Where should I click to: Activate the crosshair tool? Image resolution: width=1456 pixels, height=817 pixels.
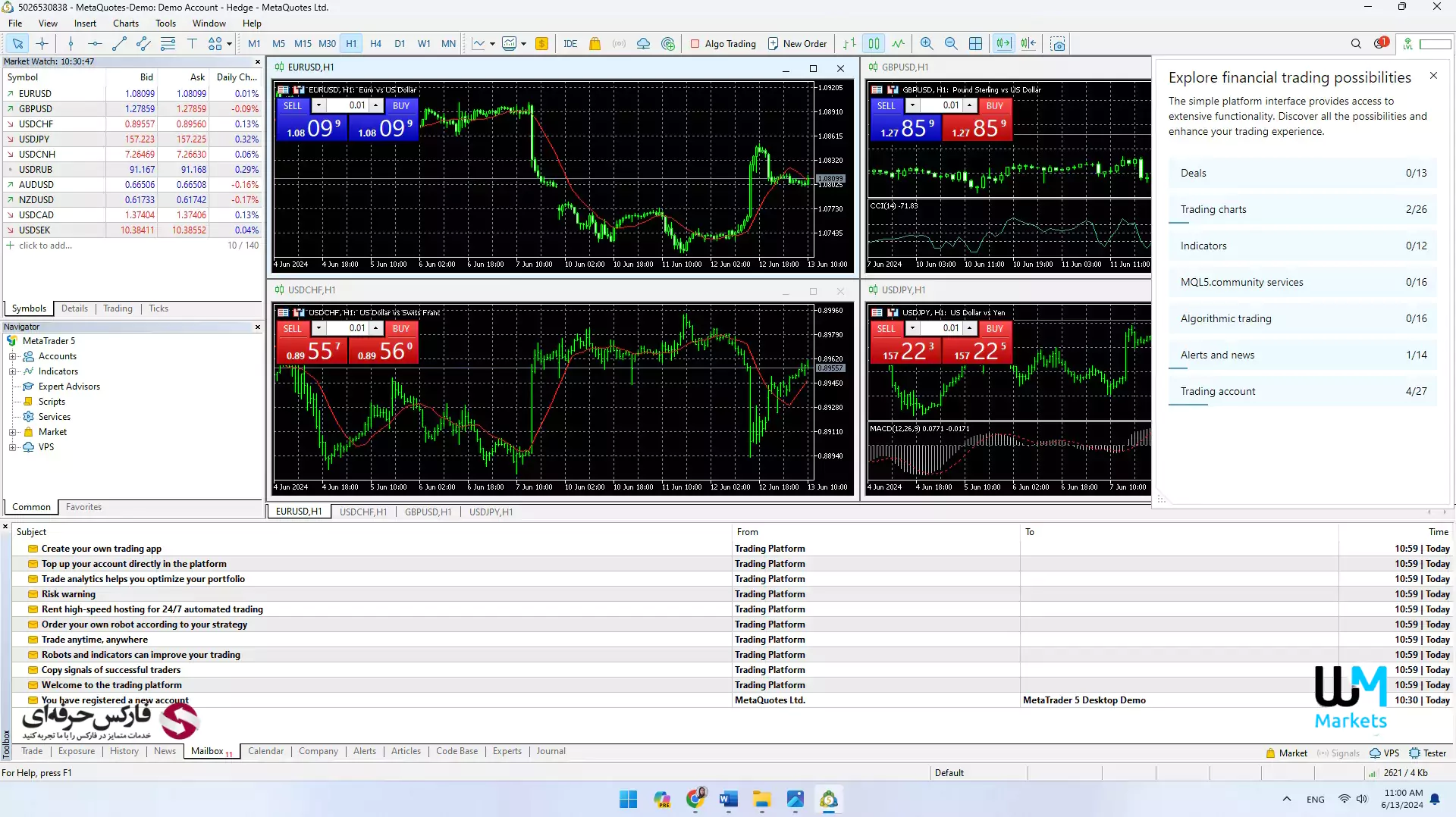tap(42, 44)
